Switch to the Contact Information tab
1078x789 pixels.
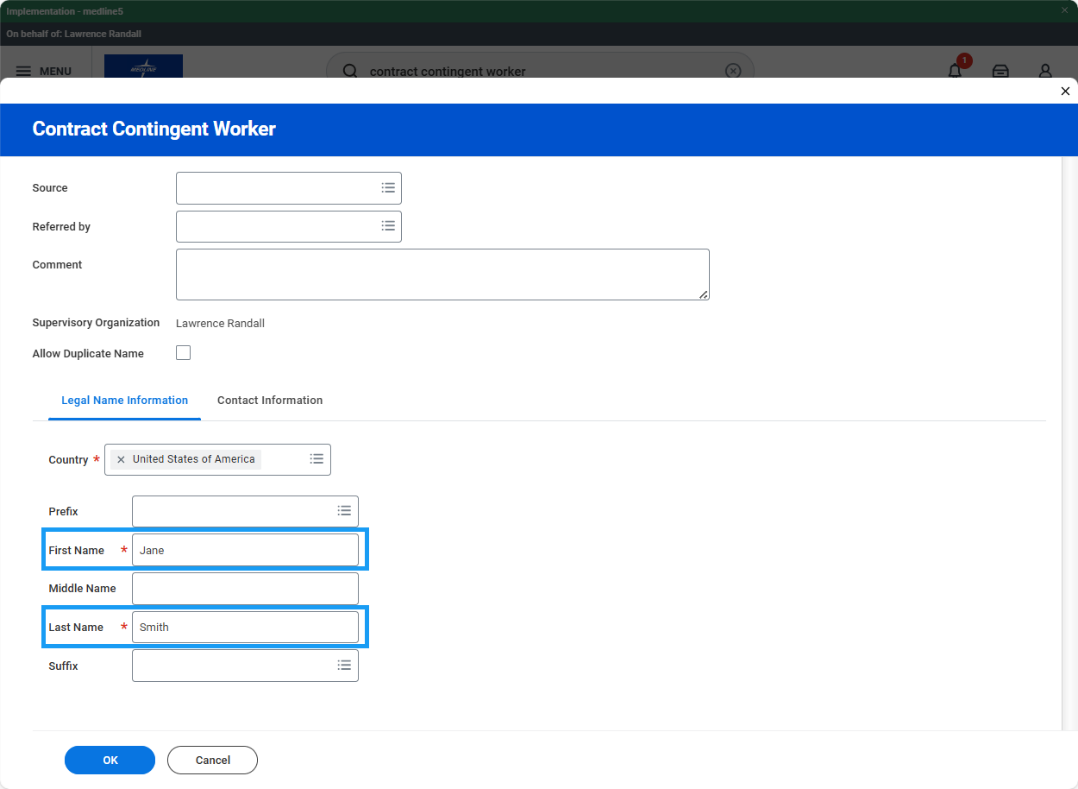point(269,400)
